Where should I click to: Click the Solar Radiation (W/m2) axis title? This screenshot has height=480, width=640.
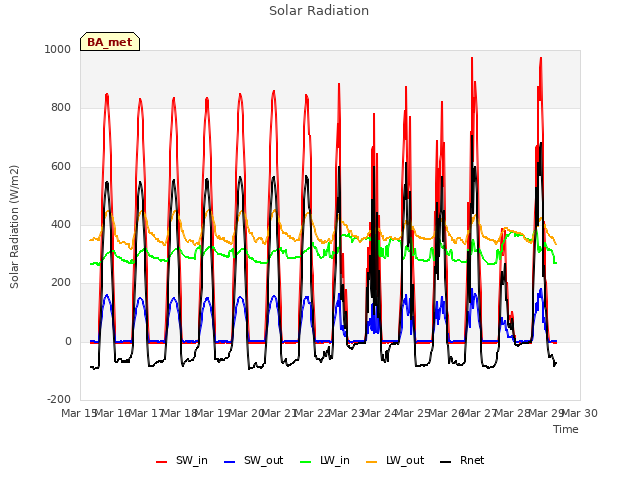point(14,227)
